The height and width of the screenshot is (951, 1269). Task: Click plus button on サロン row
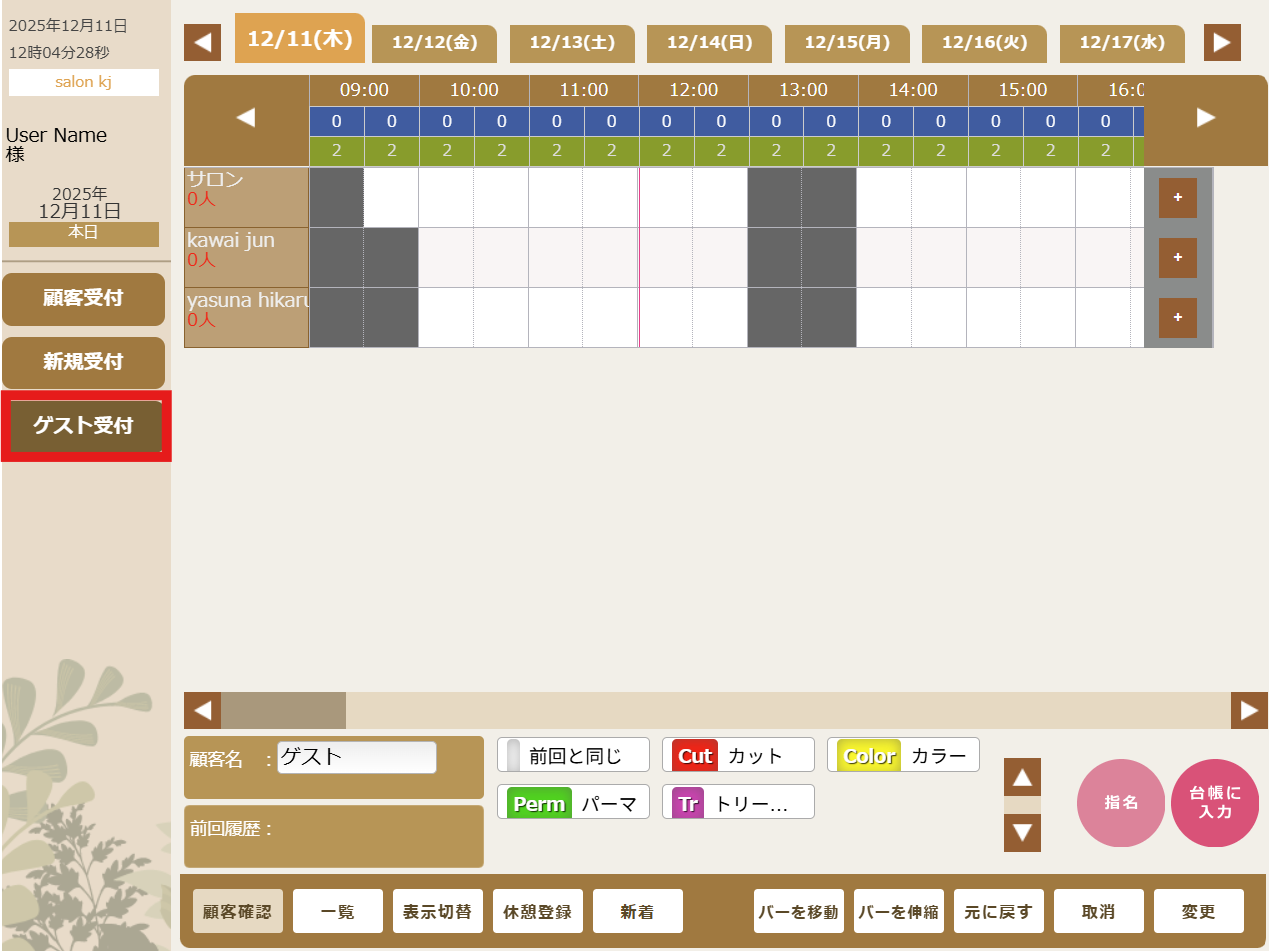(x=1177, y=198)
